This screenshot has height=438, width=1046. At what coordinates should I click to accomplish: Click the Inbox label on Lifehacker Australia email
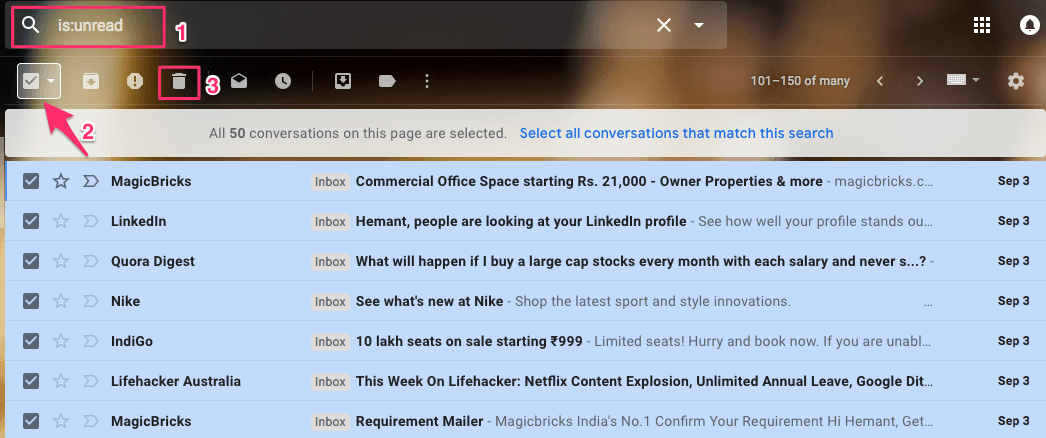[330, 381]
